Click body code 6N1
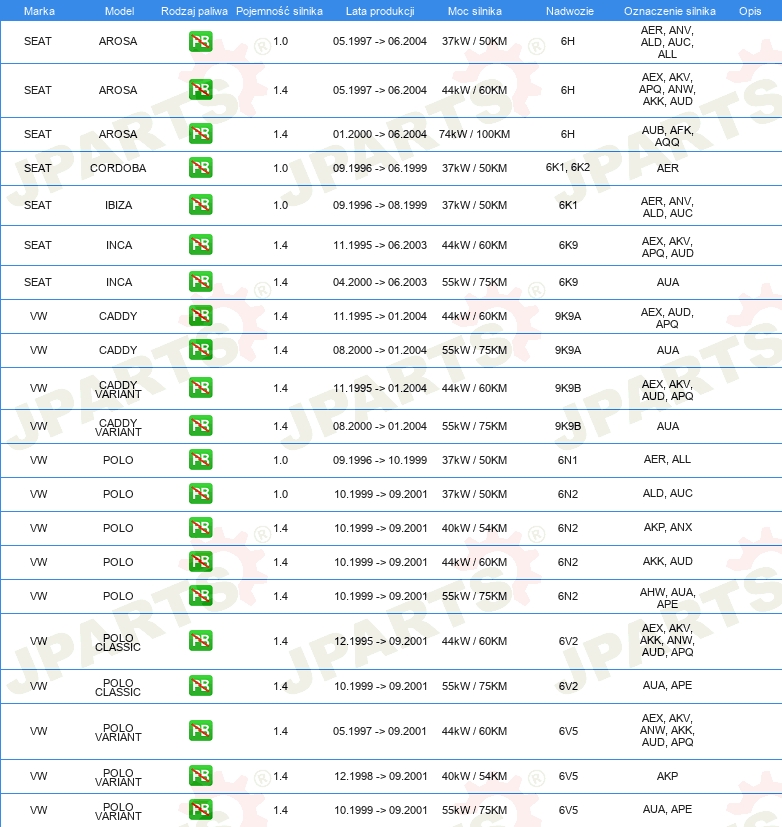This screenshot has height=827, width=782. click(568, 460)
